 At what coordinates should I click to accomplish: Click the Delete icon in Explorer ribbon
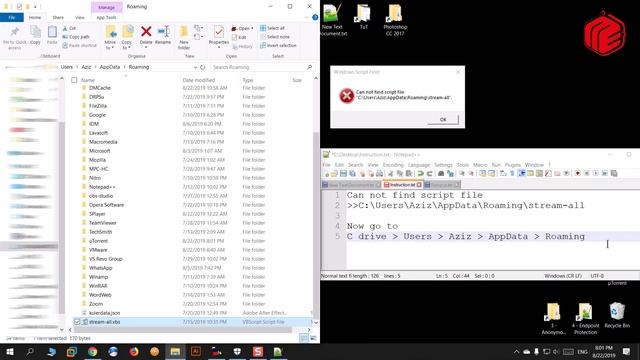tap(146, 31)
